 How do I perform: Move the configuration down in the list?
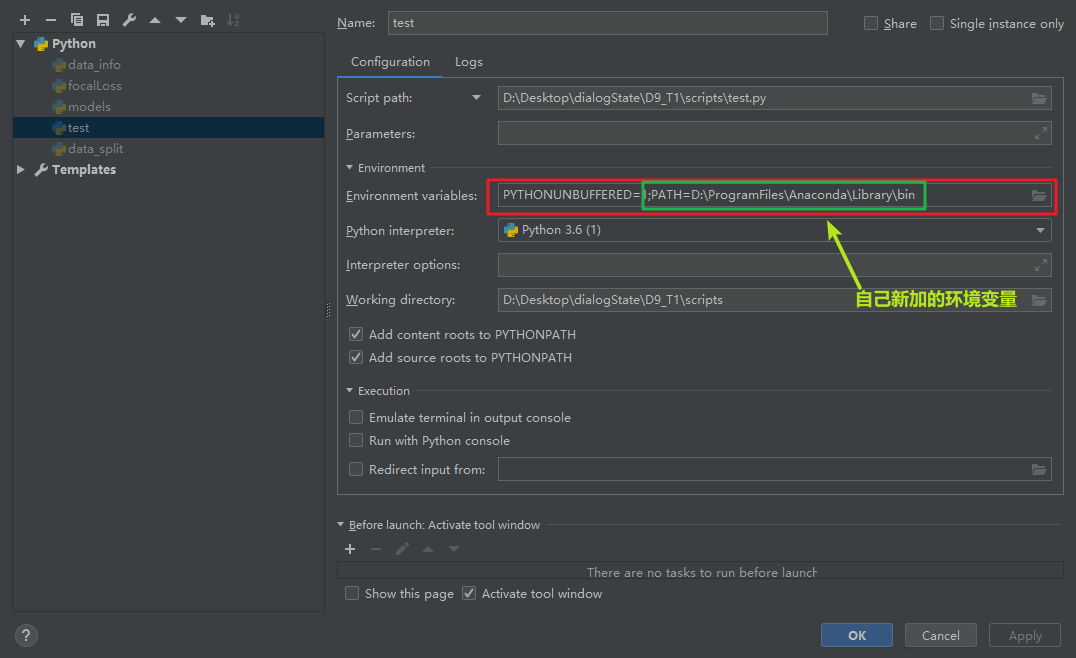click(x=180, y=21)
